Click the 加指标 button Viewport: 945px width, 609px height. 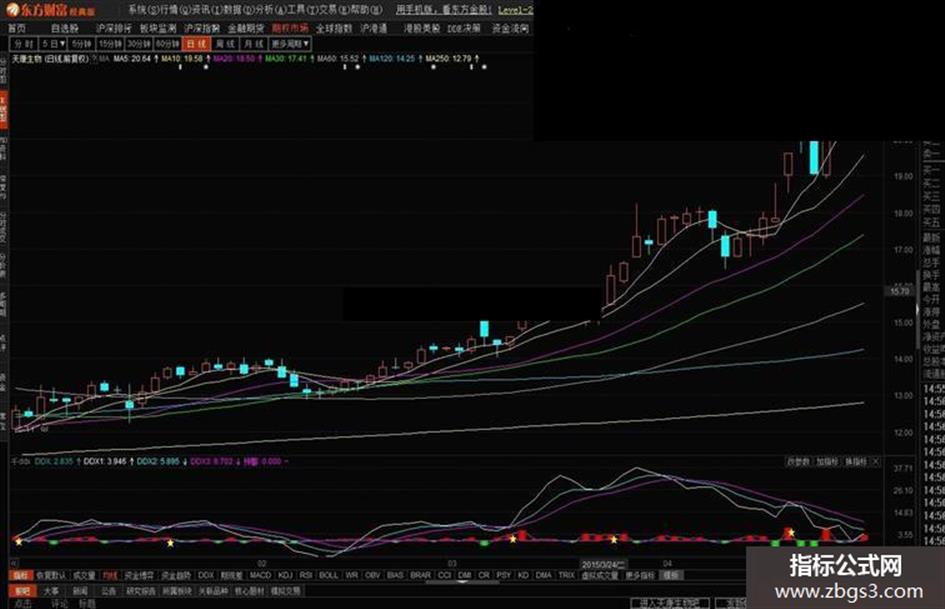(x=827, y=462)
